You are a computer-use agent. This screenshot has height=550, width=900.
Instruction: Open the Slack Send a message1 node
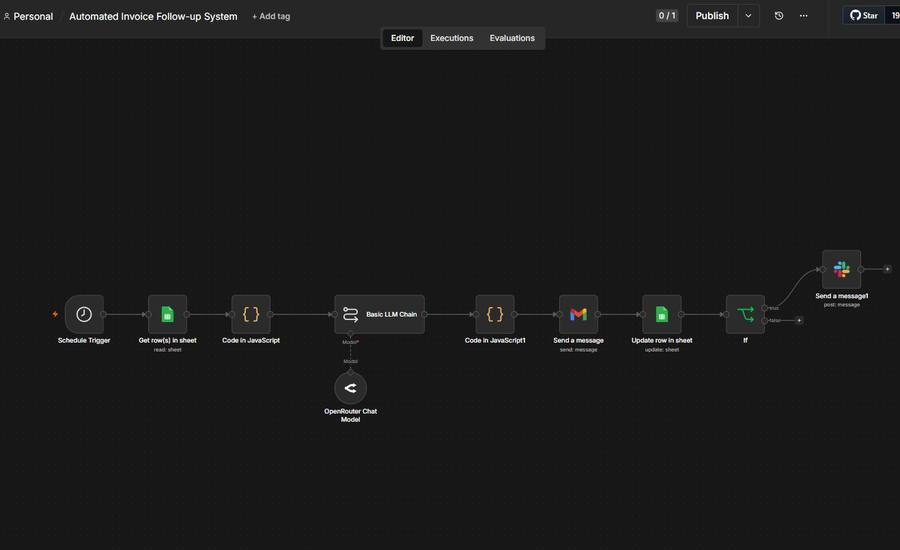[x=841, y=269]
